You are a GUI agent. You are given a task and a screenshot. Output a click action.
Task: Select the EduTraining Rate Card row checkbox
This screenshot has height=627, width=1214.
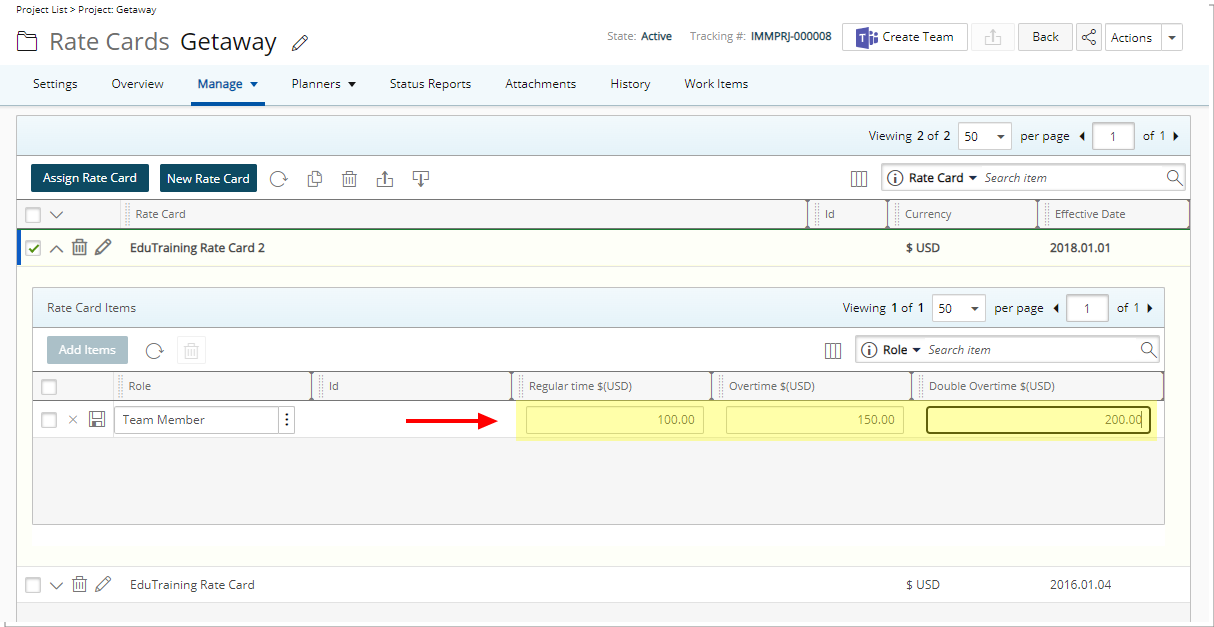[x=33, y=585]
